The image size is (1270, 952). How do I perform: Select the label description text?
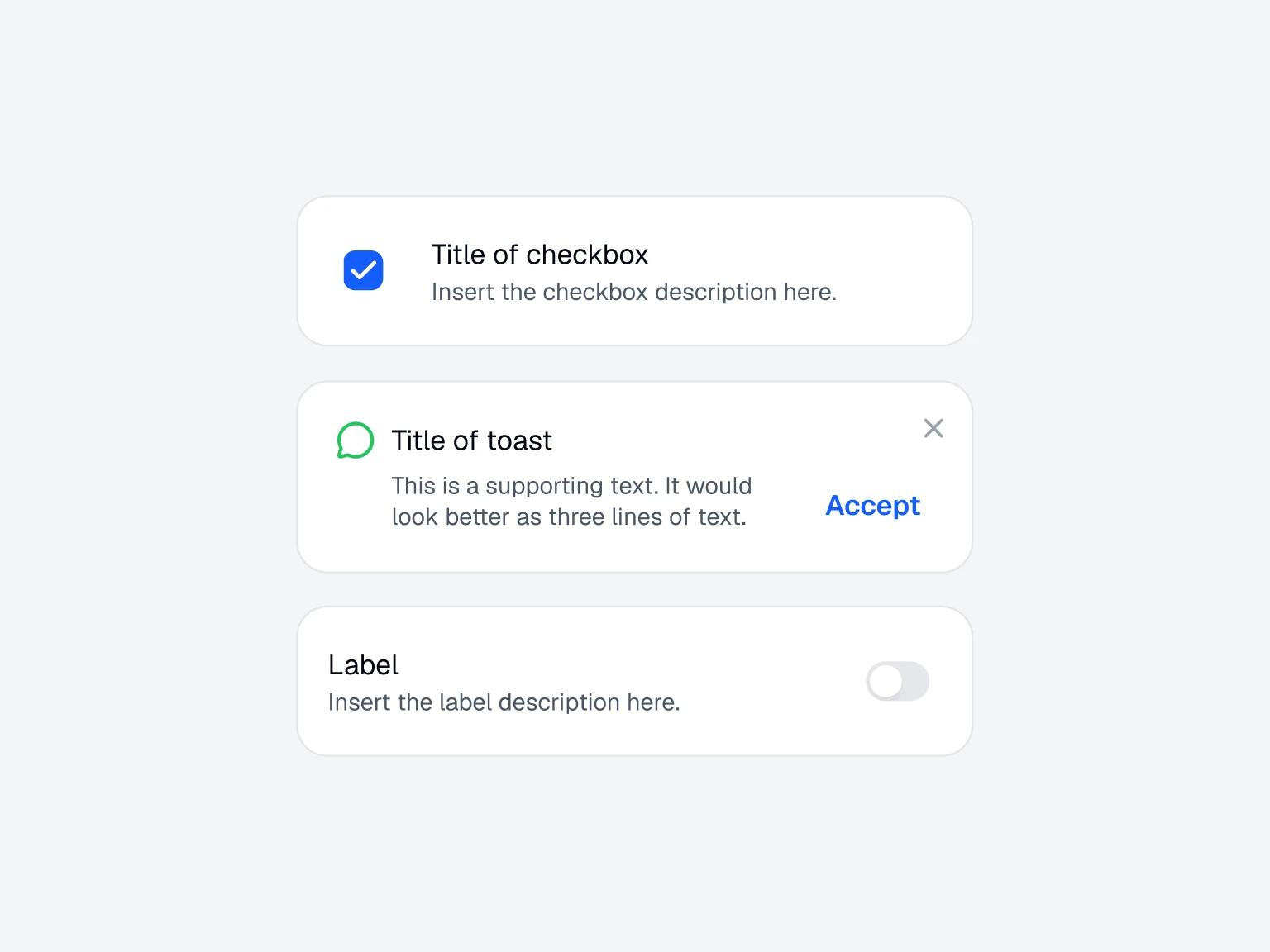504,702
